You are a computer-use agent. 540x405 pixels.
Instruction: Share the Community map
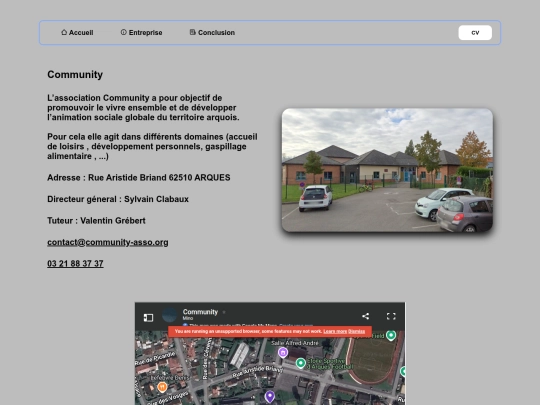(x=366, y=316)
